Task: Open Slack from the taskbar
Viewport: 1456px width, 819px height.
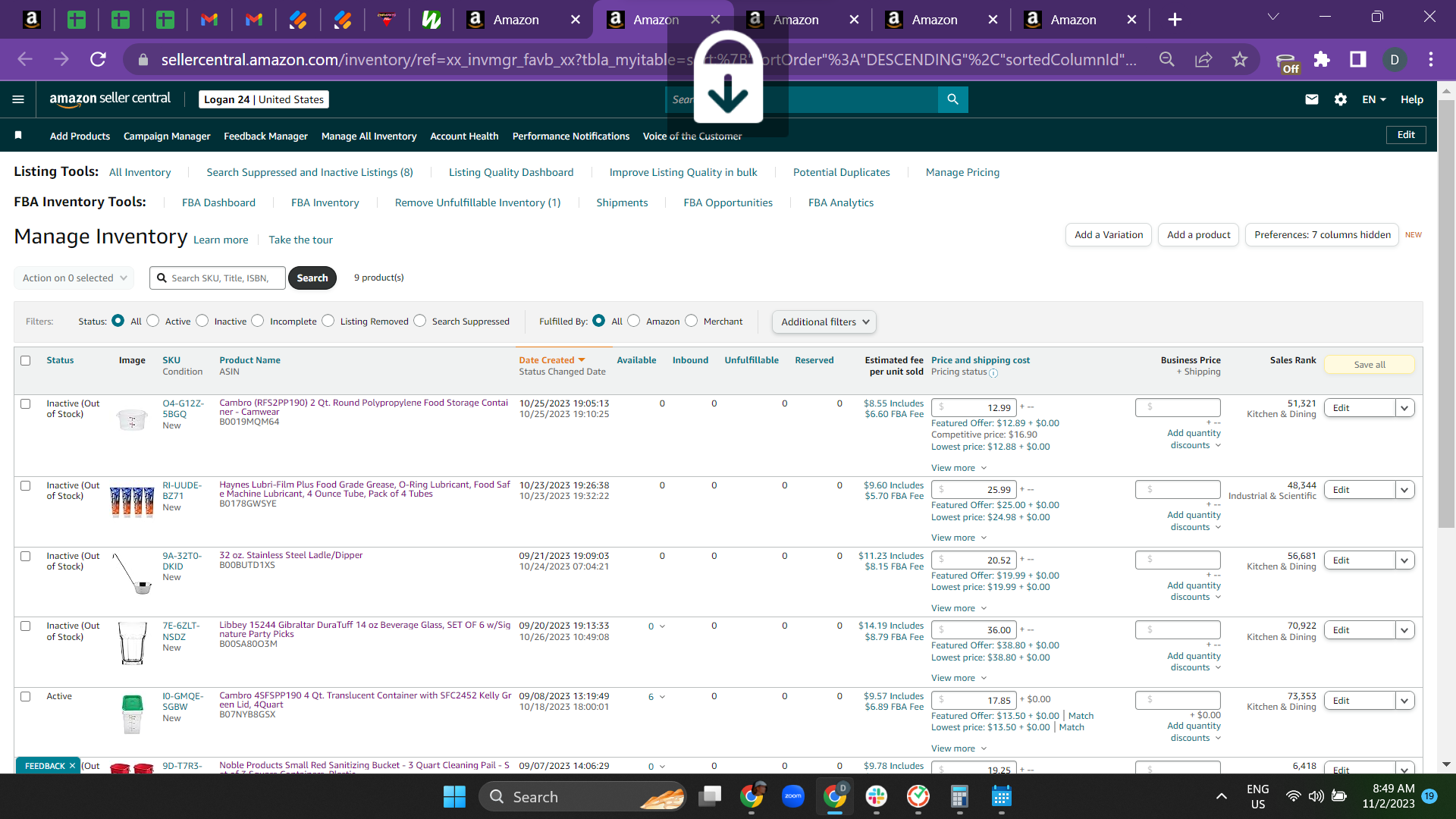Action: 876,796
